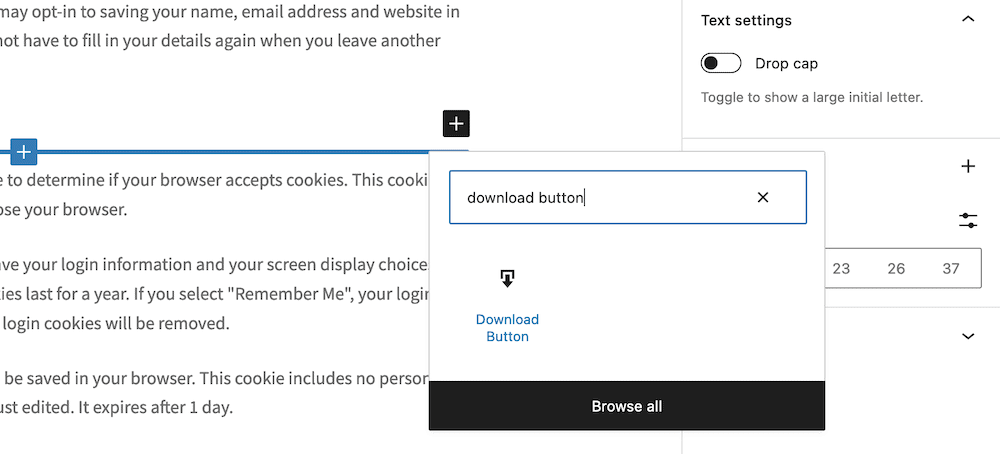Choose font size 23
Viewport: 1000px width, 454px height.
(841, 268)
